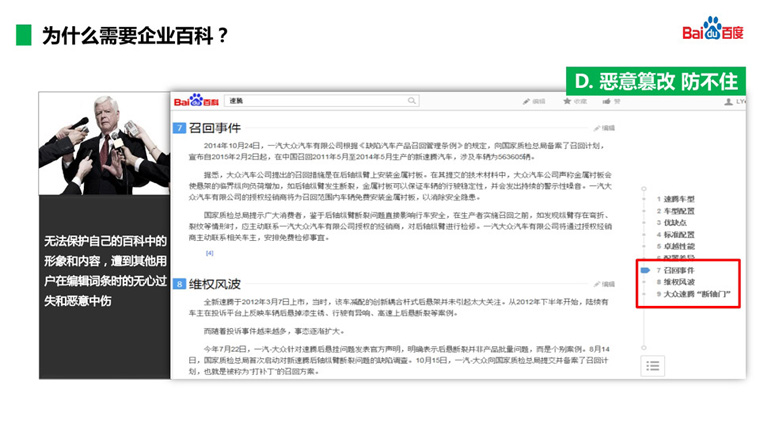The height and width of the screenshot is (428, 760).
Task: Click the 维权风波 section heading
Action: [x=215, y=284]
